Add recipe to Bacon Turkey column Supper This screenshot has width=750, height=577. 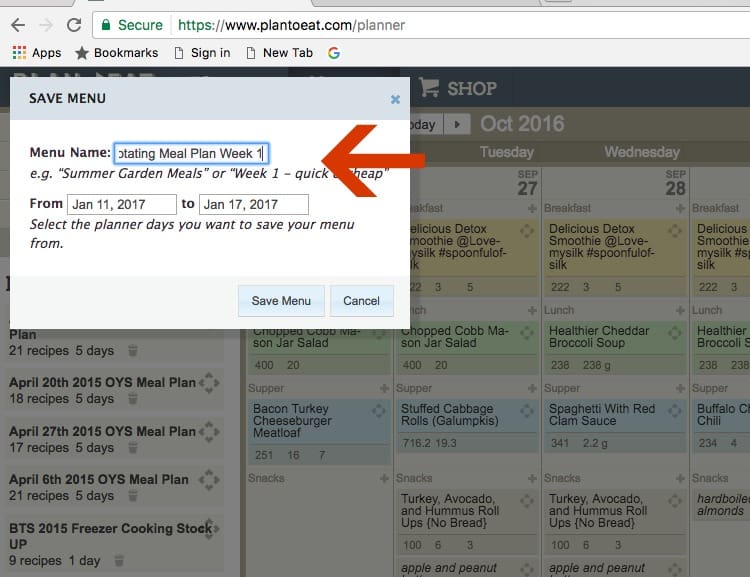tap(384, 388)
